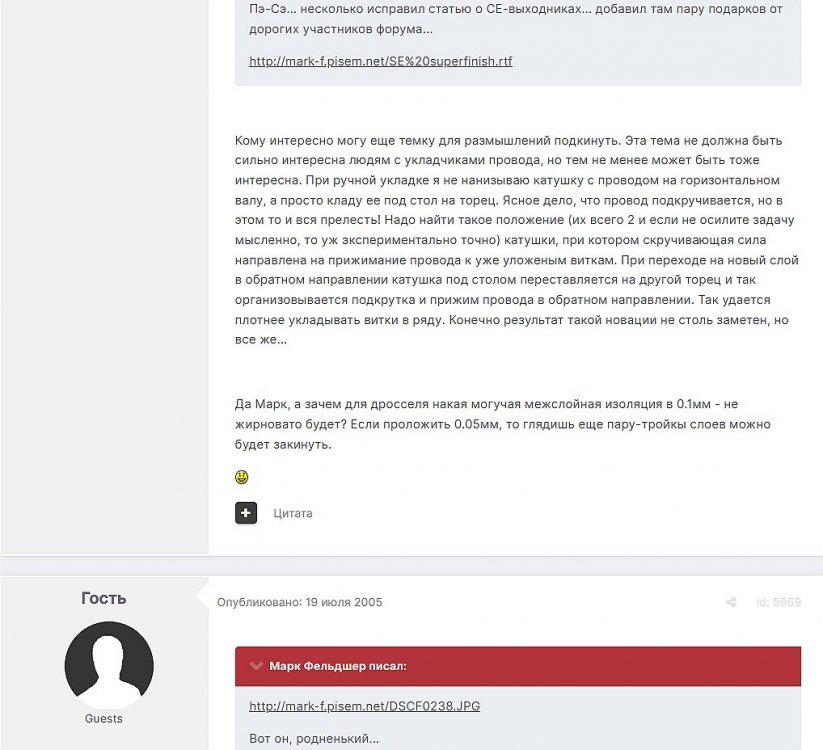Click the Цитата quote link
Image resolution: width=823 pixels, height=750 pixels.
pyautogui.click(x=293, y=513)
